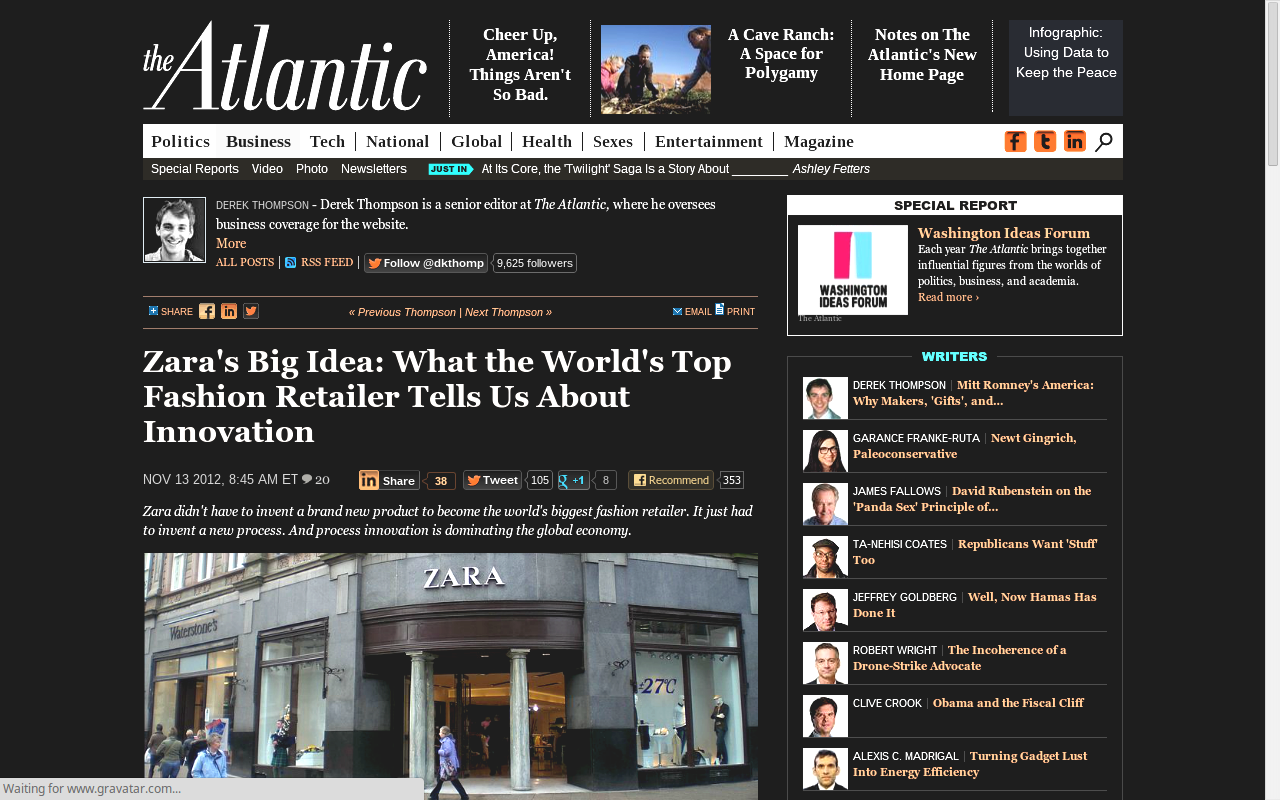The image size is (1280, 800).
Task: Open the search magnifier icon
Action: pos(1103,142)
